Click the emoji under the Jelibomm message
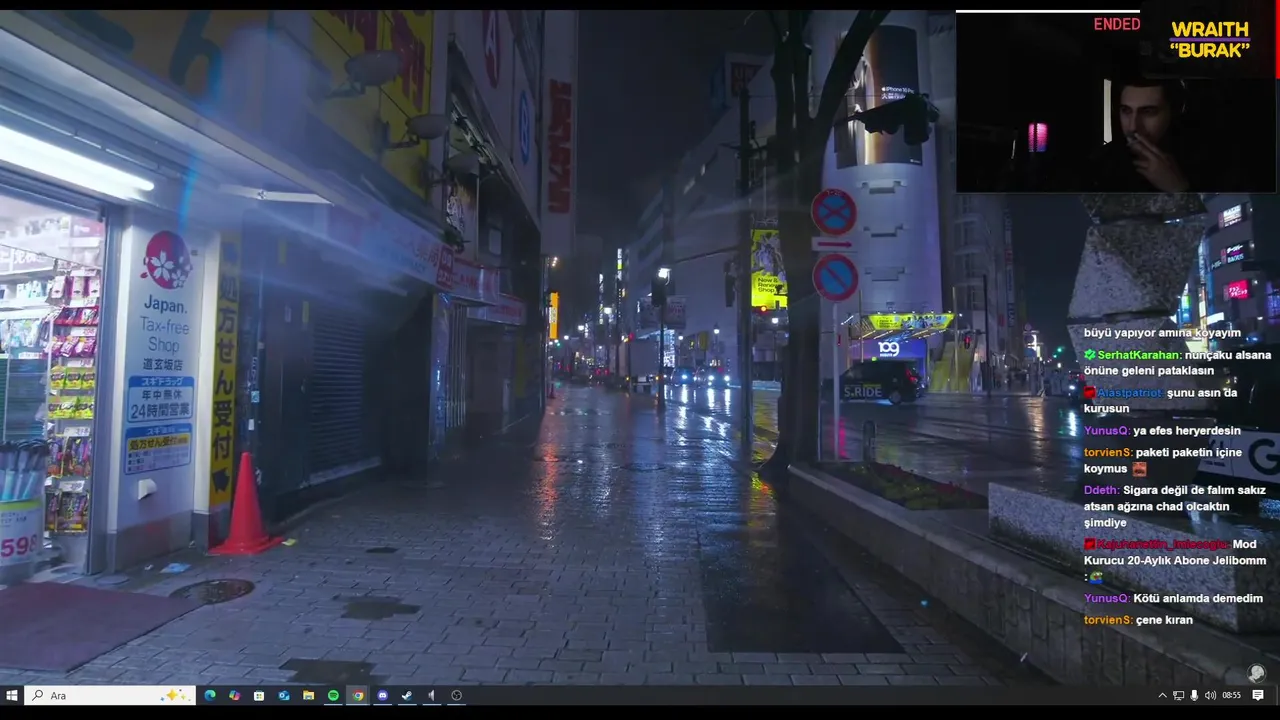 pyautogui.click(x=1096, y=578)
